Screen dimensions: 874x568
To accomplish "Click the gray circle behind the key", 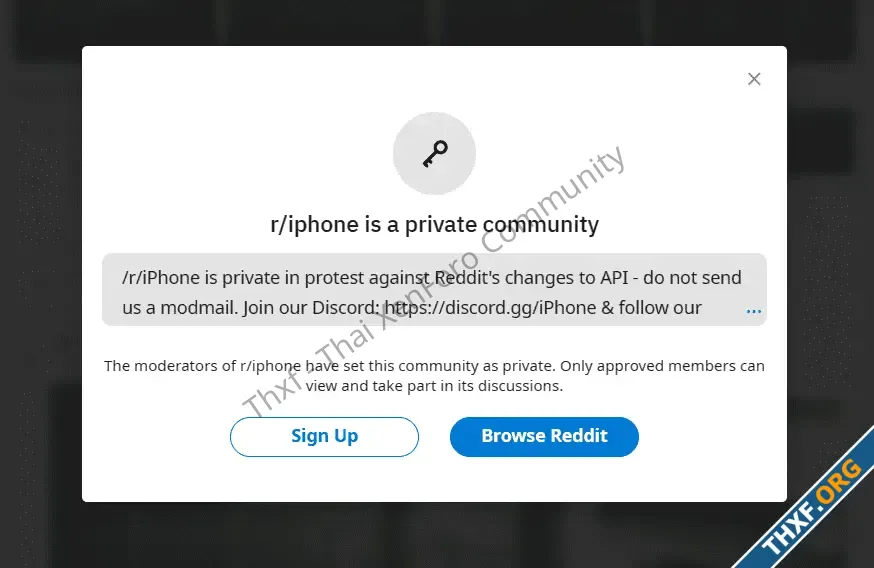I will (x=434, y=153).
